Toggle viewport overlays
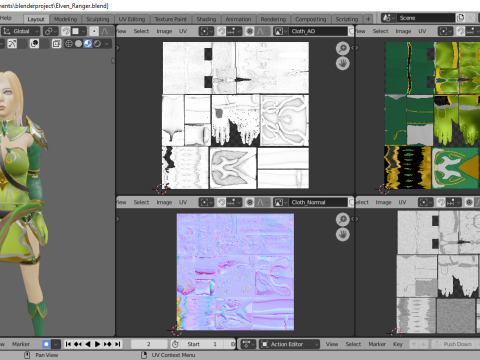This screenshot has height=360, width=480. coord(34,44)
